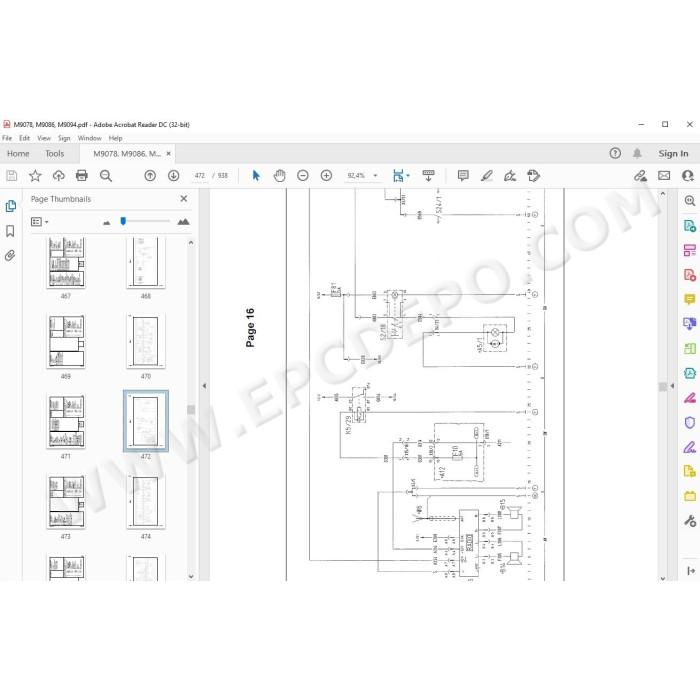The height and width of the screenshot is (700, 700).
Task: Select page 470 thumbnail
Action: [x=146, y=342]
